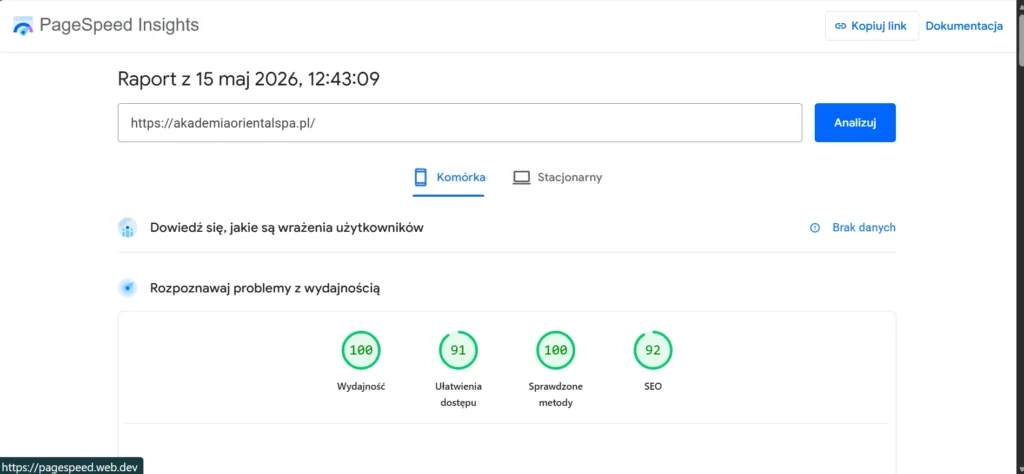
Task: Select the Wydajność score gauge of 100
Action: (x=361, y=350)
